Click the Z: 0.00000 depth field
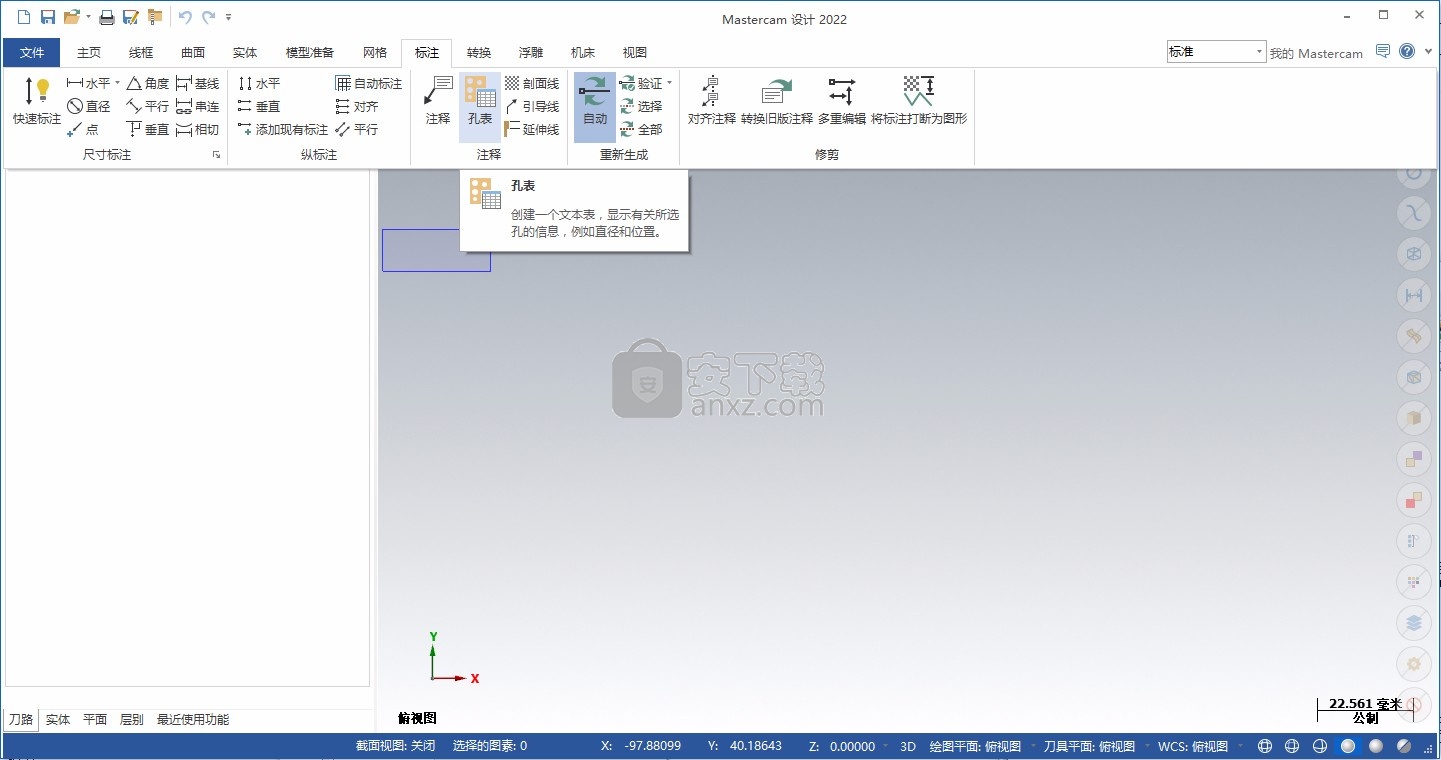This screenshot has height=760, width=1441. pos(842,746)
